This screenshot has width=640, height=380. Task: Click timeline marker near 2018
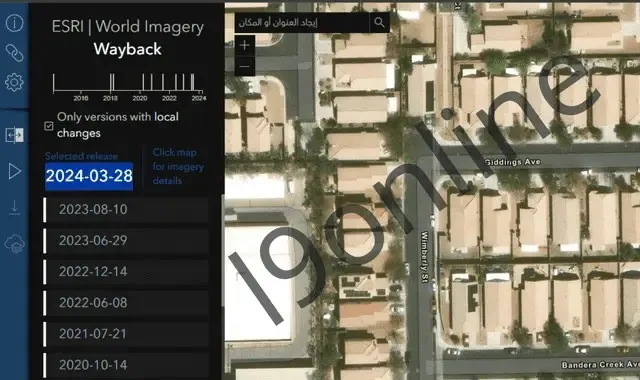point(112,82)
